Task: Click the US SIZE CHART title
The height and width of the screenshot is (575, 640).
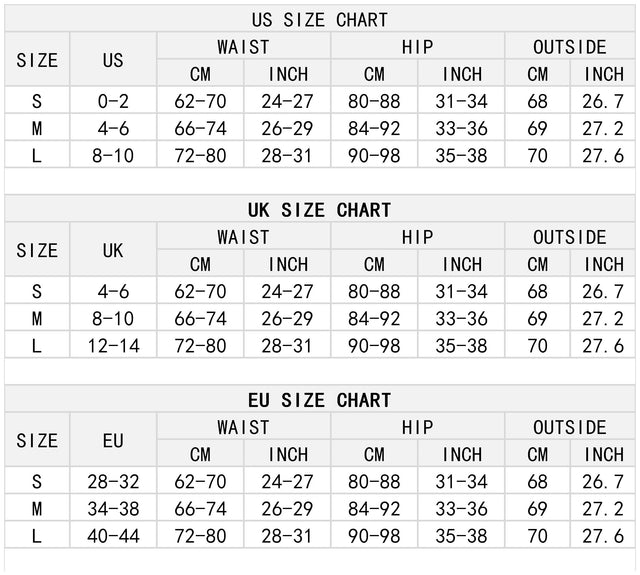Action: [x=320, y=20]
